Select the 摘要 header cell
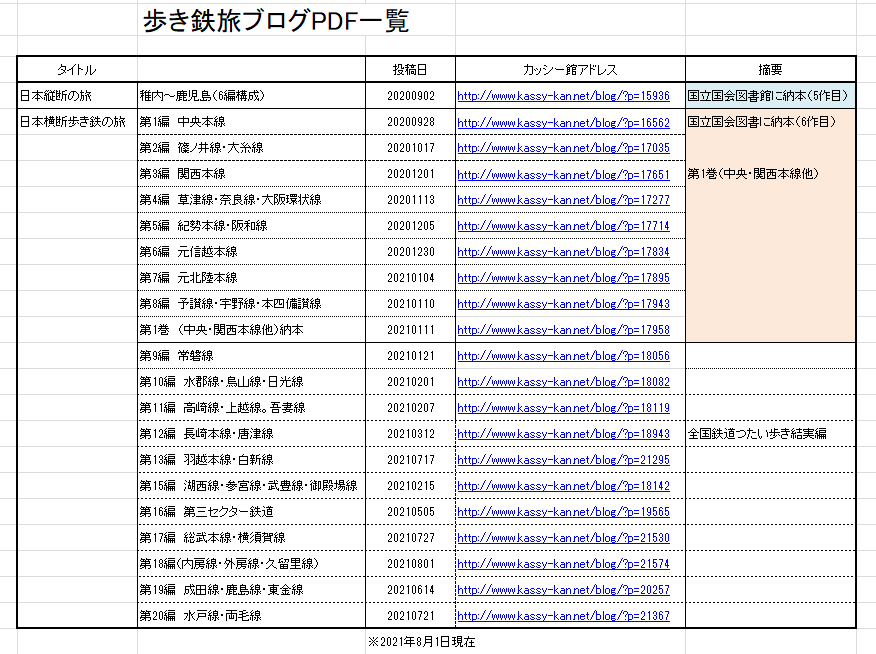 (770, 70)
